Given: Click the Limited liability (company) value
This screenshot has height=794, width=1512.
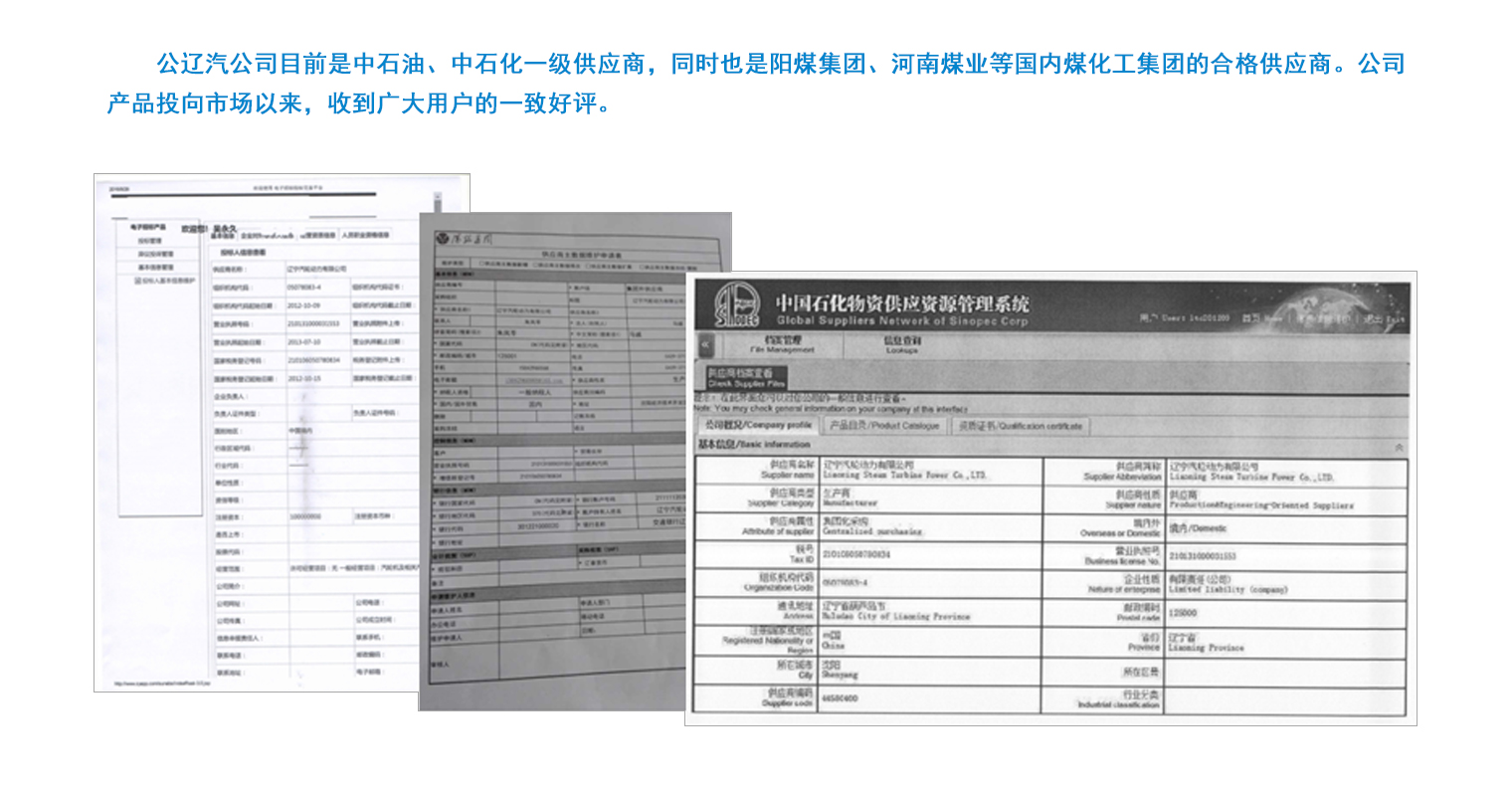Looking at the screenshot, I should pos(1228,589).
